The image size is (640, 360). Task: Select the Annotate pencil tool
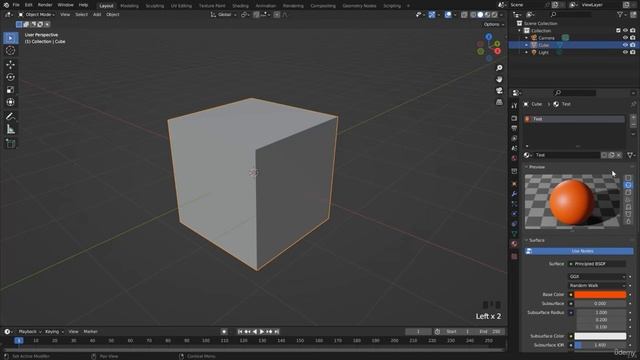pyautogui.click(x=11, y=117)
